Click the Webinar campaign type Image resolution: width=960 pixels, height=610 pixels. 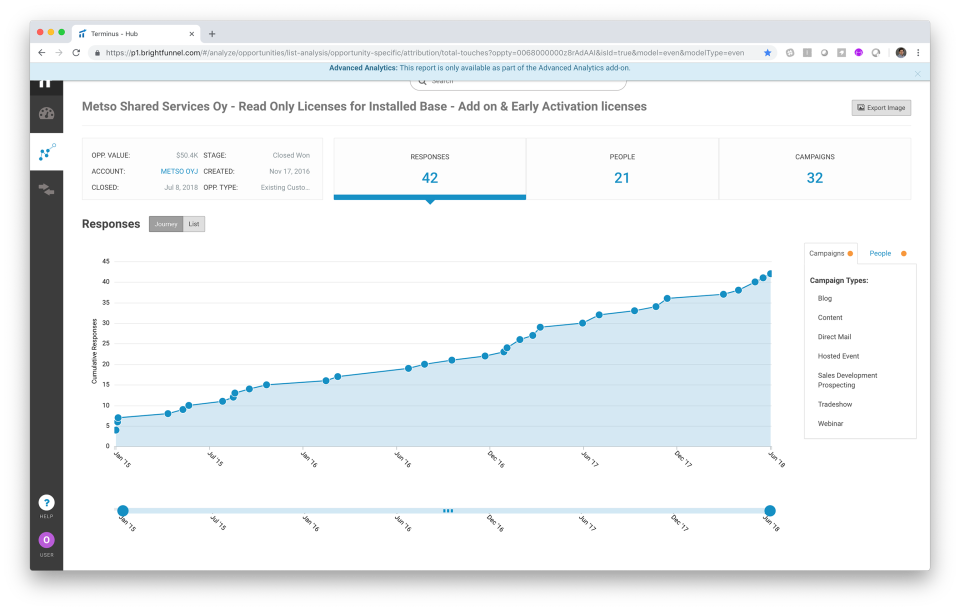(x=830, y=424)
